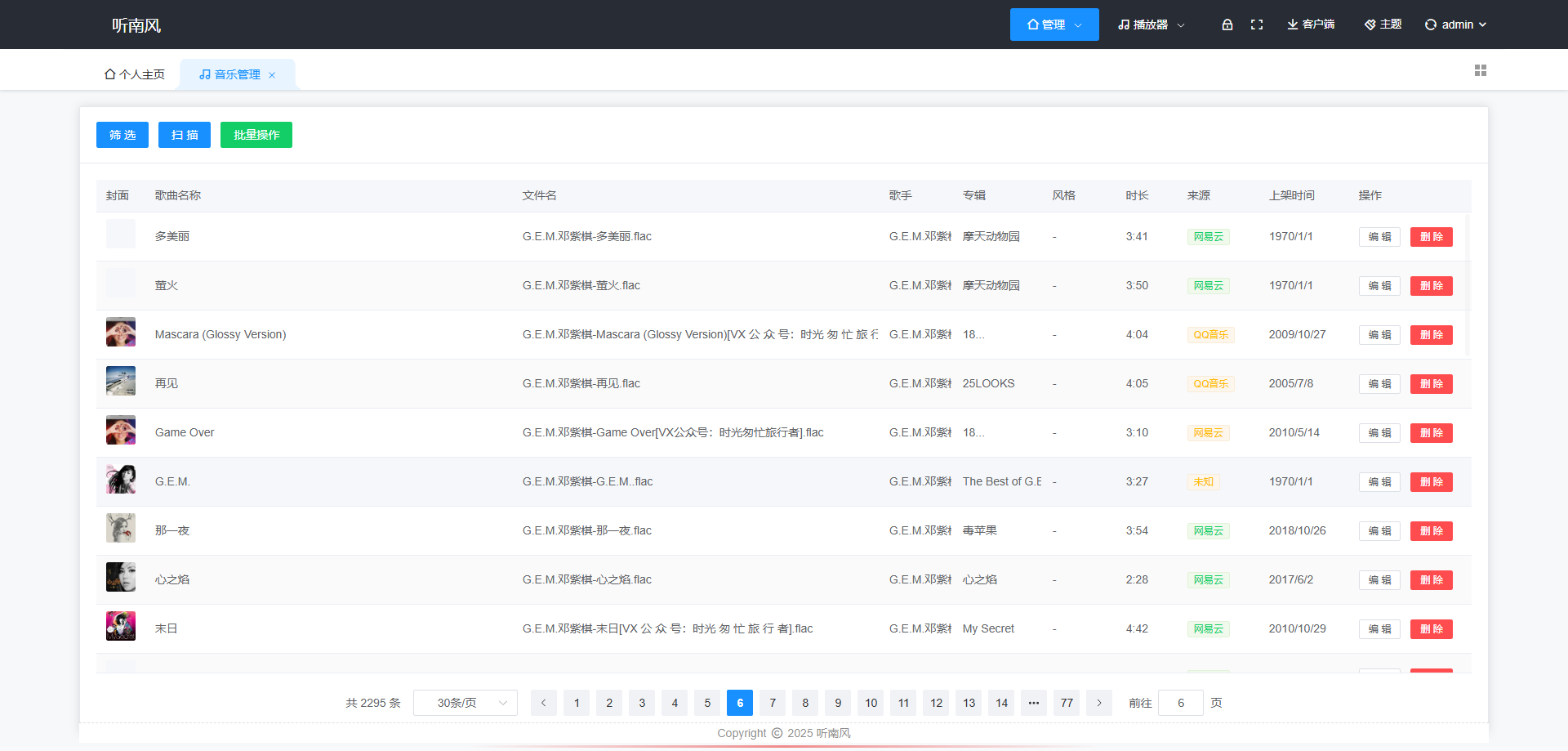This screenshot has height=751, width=1568.
Task: Open the grid layout icon at right
Action: click(1480, 71)
